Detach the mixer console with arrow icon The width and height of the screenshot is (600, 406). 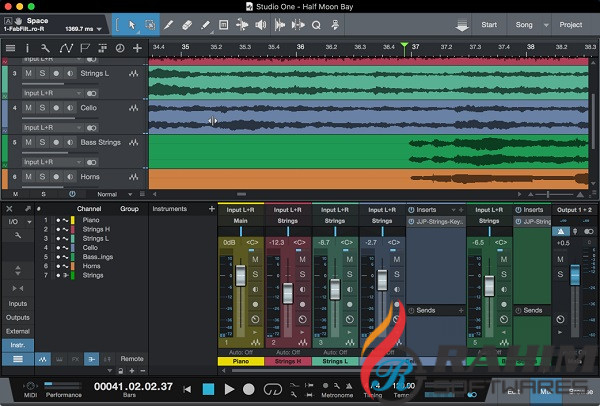pyautogui.click(x=28, y=209)
